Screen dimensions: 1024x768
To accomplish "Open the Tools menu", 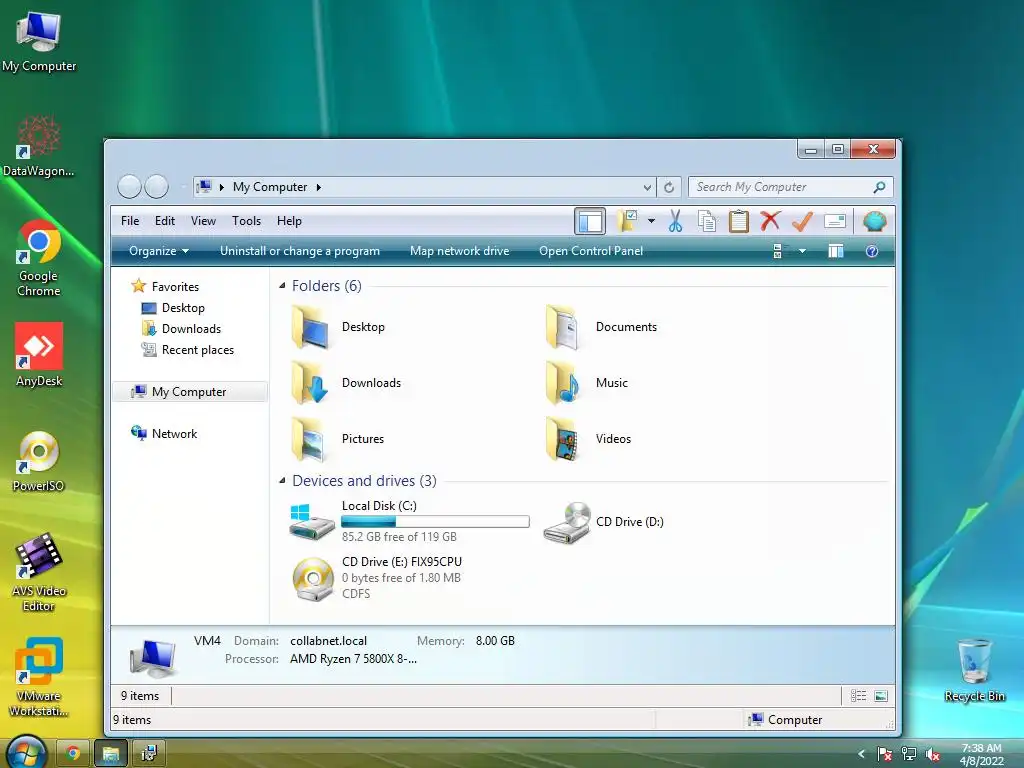I will (x=246, y=221).
